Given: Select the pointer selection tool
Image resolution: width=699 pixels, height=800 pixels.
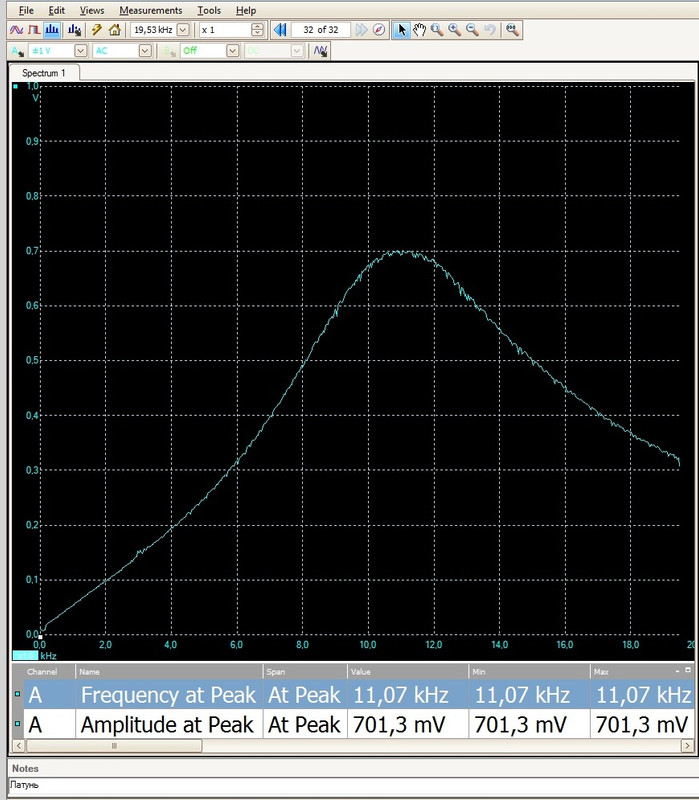Looking at the screenshot, I should [402, 30].
